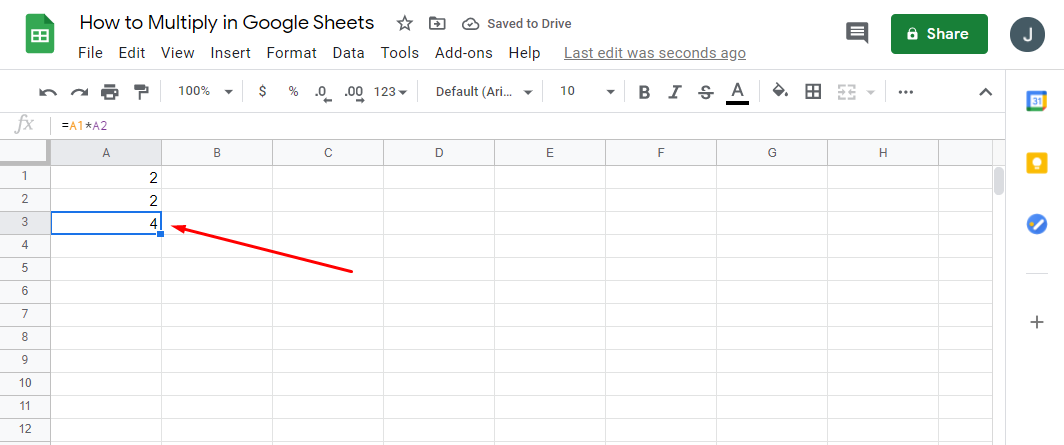Click the print icon

110,92
